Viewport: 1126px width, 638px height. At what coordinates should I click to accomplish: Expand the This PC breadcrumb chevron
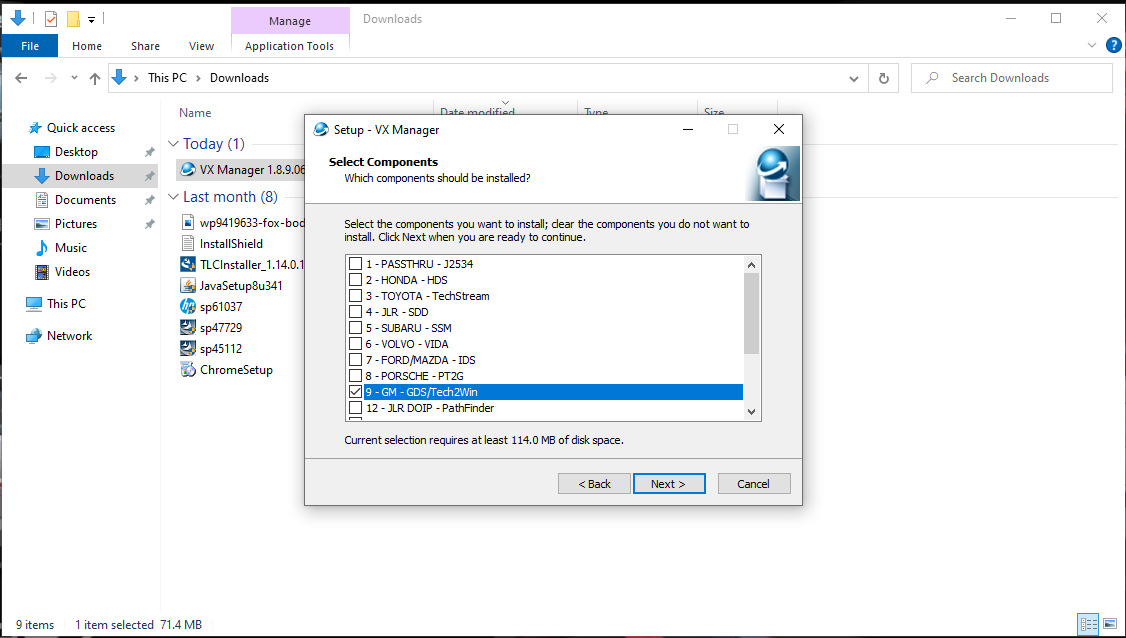click(197, 78)
